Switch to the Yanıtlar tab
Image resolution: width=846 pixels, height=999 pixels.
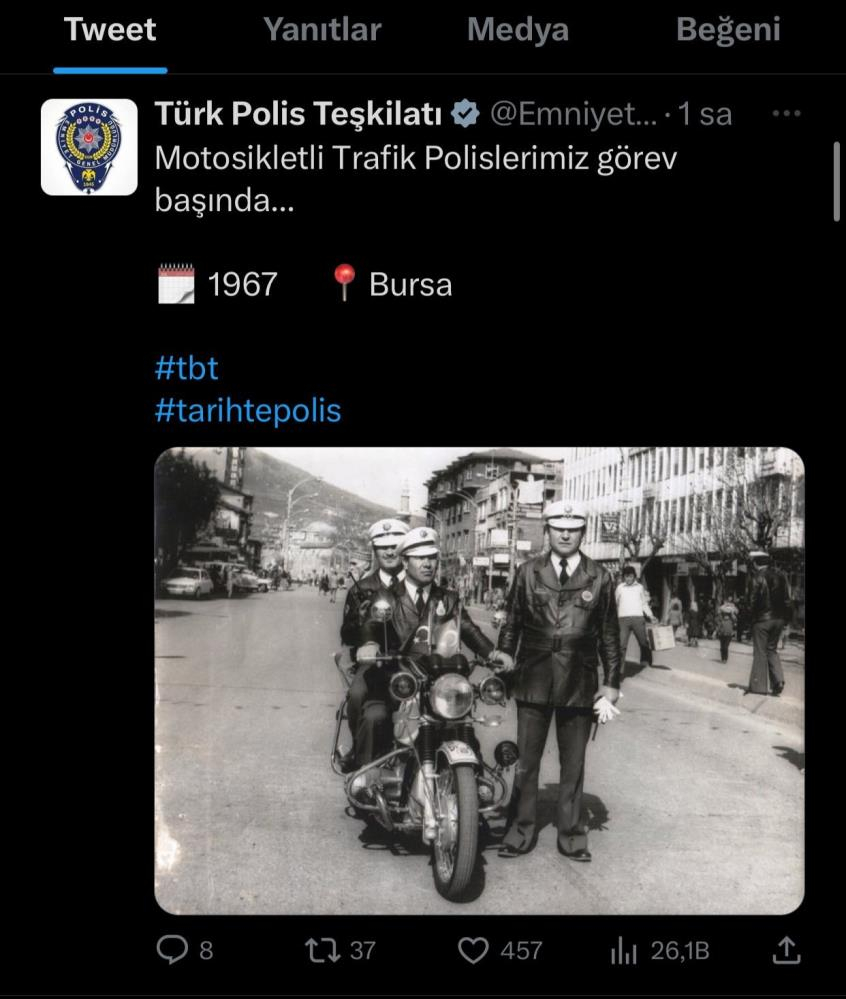(x=322, y=29)
